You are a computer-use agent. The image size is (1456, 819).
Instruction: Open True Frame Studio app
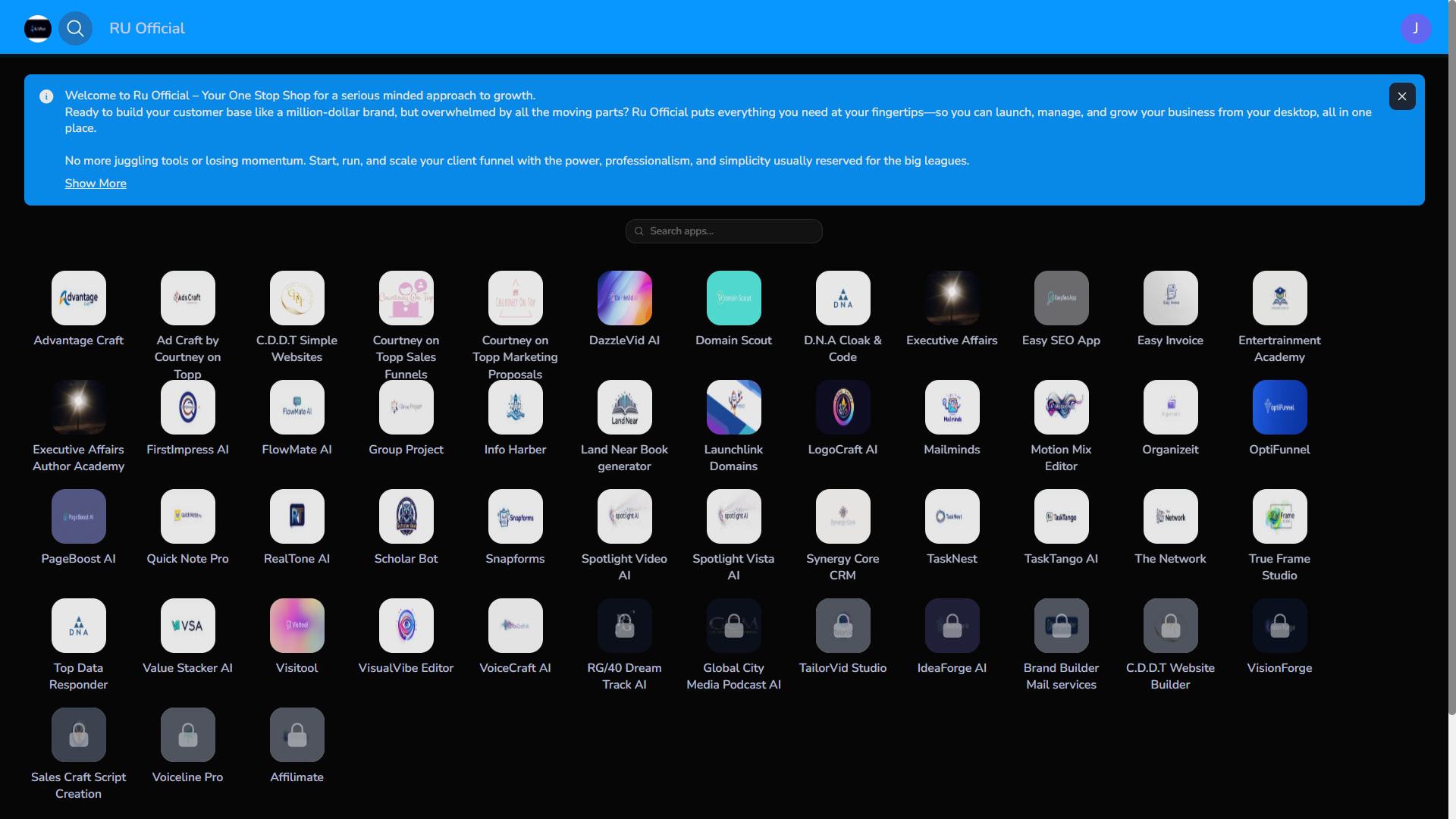click(1279, 516)
